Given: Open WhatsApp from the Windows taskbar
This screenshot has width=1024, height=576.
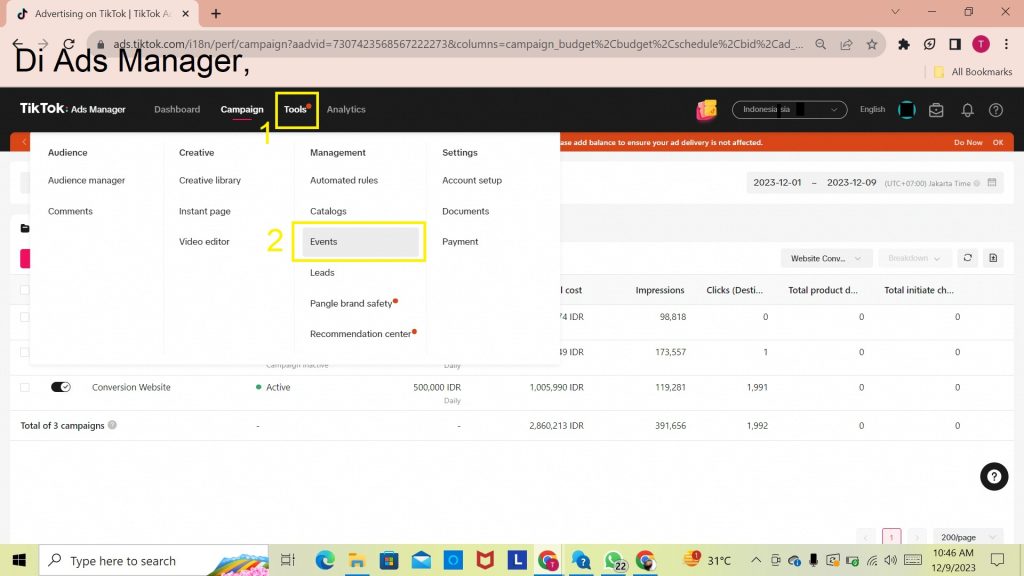Looking at the screenshot, I should click(x=613, y=561).
